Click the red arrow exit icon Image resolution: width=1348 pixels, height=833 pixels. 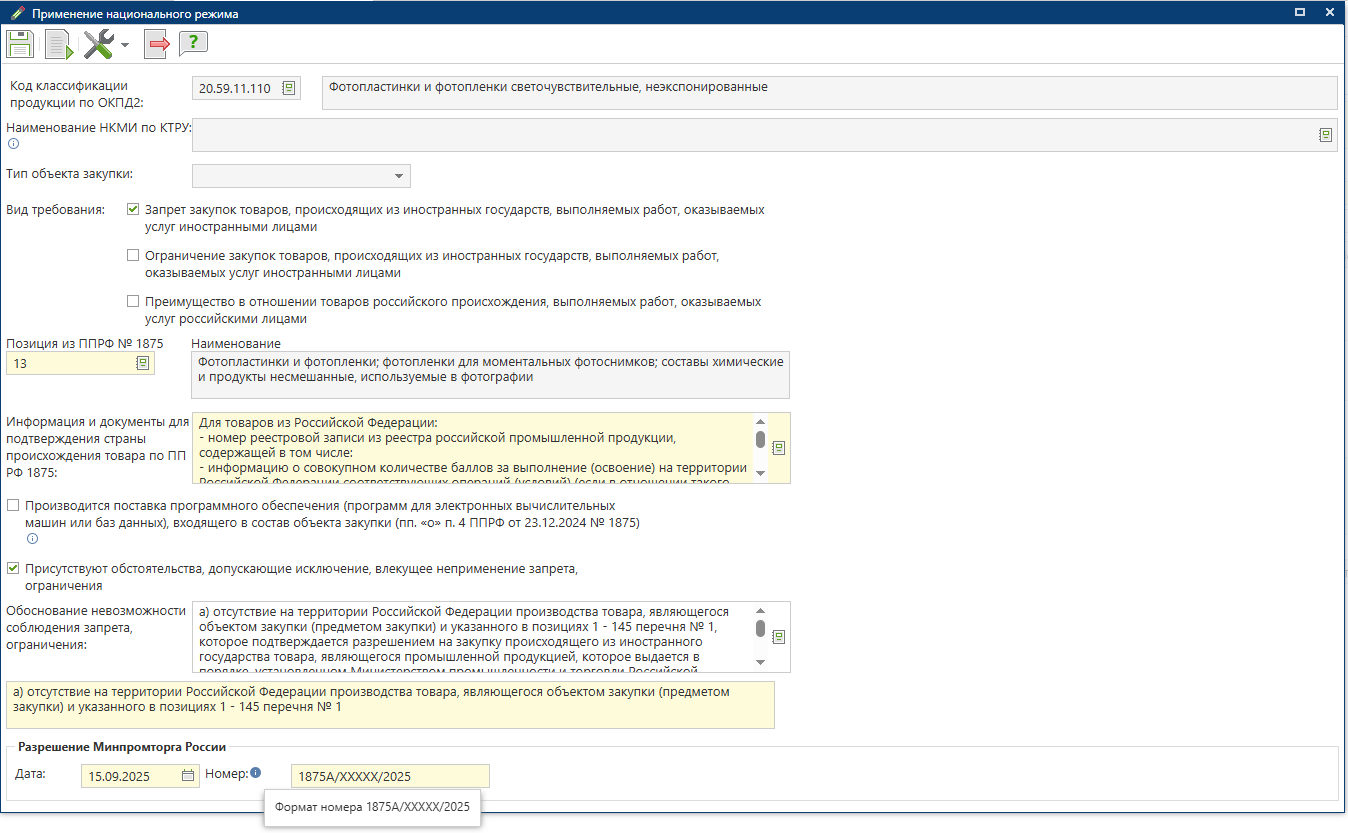(157, 44)
